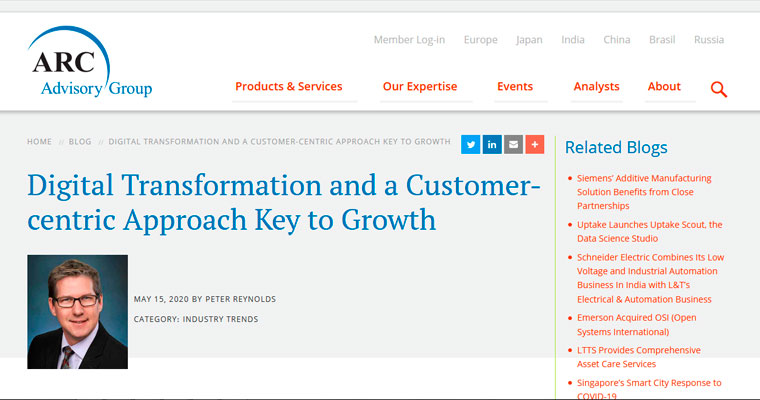Image resolution: width=760 pixels, height=400 pixels.
Task: Click Peter Reynolds author photo
Action: [x=77, y=311]
